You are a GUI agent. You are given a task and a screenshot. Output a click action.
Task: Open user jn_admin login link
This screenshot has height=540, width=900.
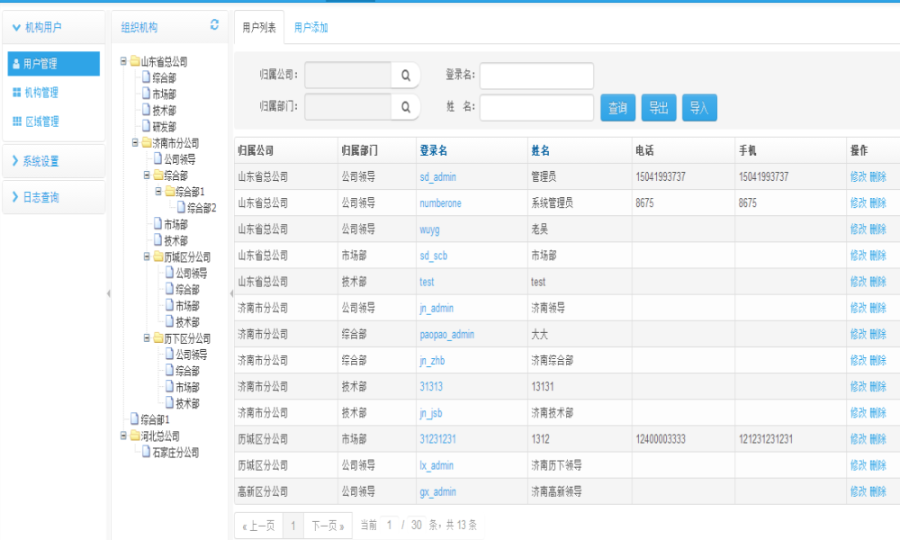[x=436, y=308]
